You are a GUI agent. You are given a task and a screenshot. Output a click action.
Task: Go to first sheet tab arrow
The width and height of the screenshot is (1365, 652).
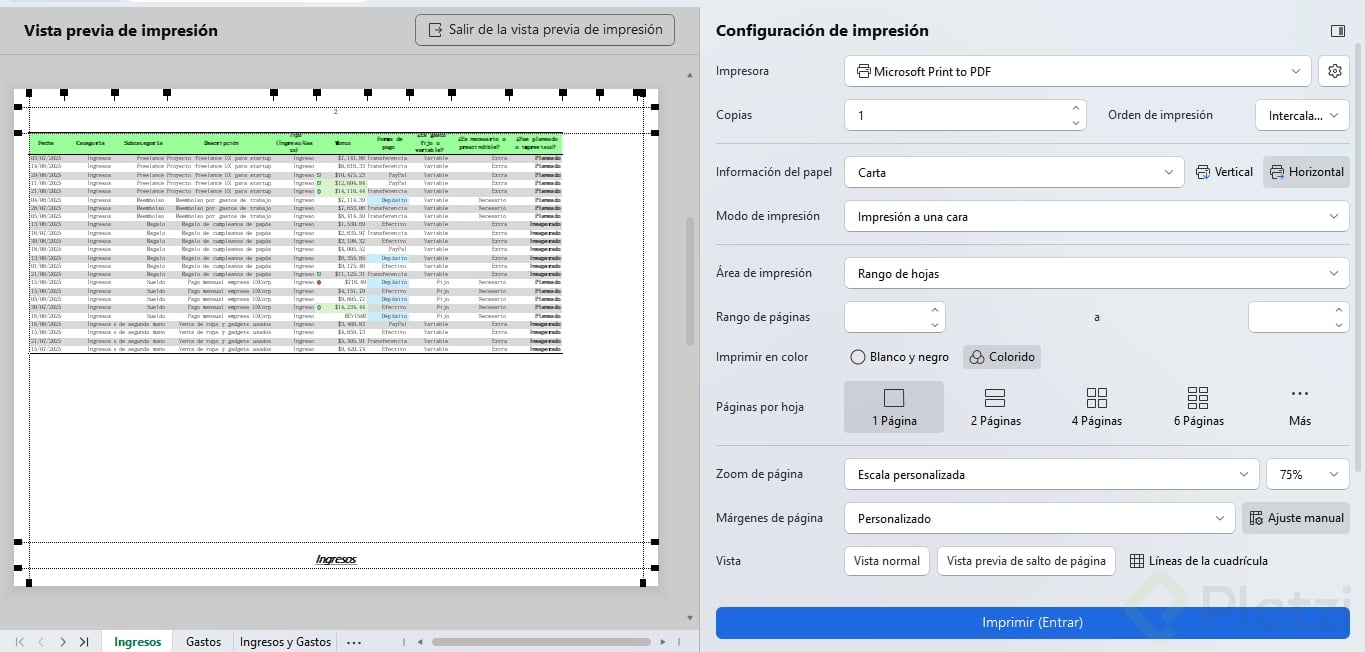pos(19,642)
